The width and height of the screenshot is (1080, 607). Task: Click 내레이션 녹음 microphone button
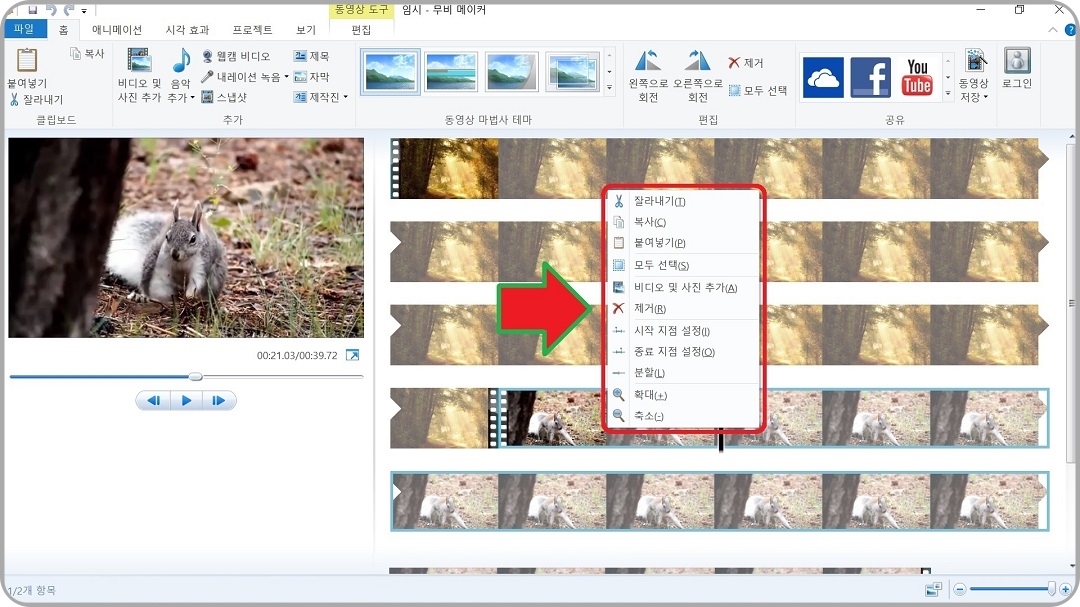[x=241, y=77]
